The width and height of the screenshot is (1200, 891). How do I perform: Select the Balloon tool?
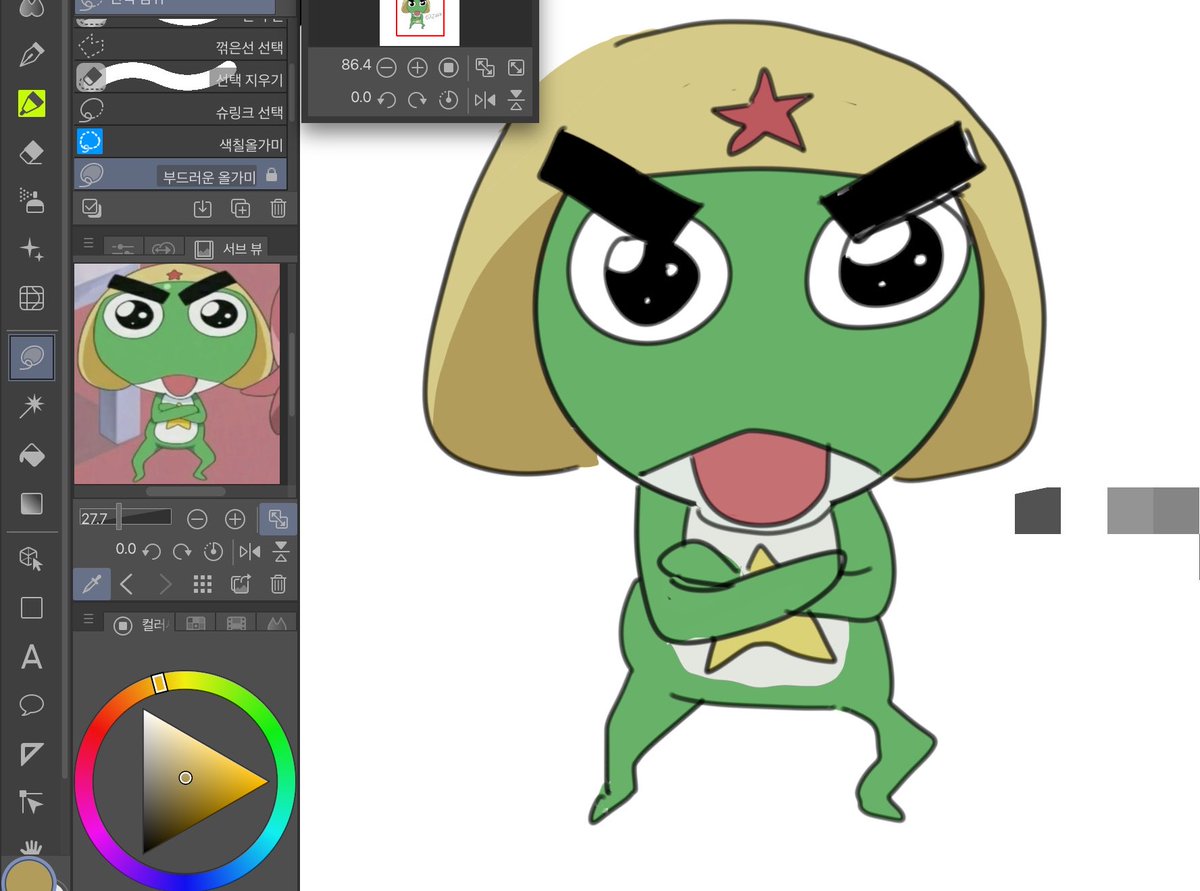32,705
